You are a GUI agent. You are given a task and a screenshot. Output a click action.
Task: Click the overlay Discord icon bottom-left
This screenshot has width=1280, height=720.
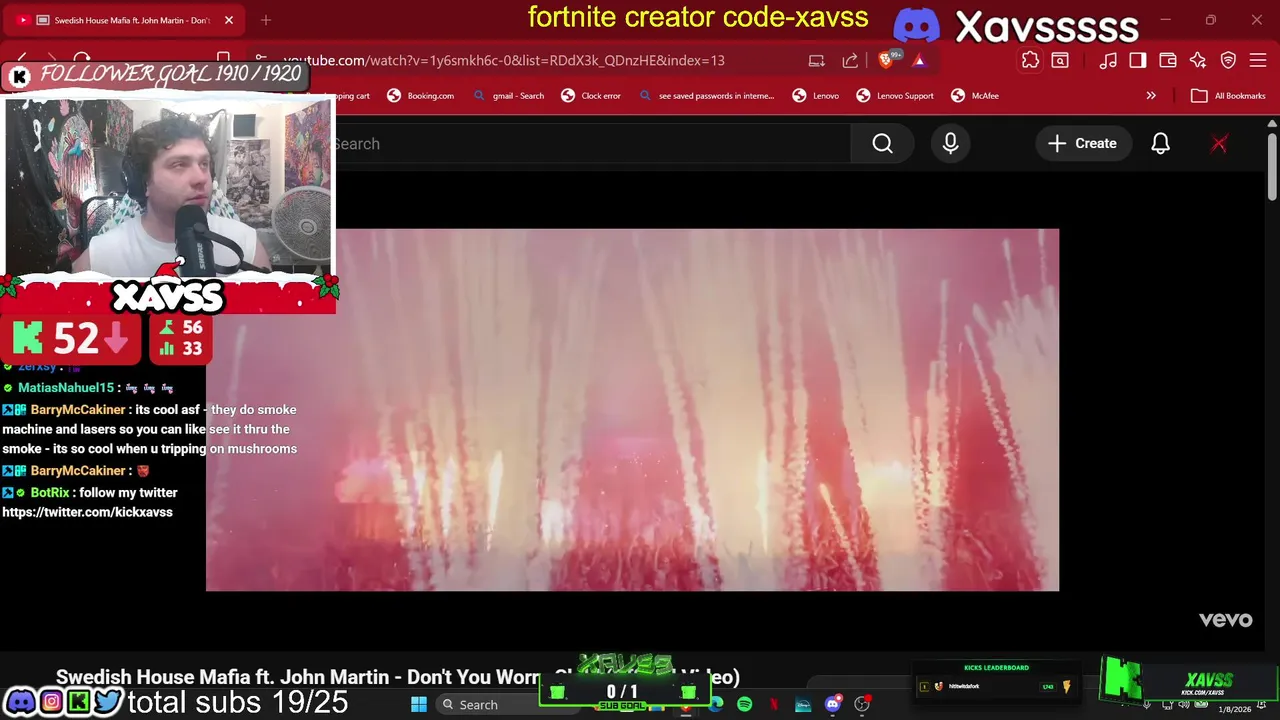20,702
